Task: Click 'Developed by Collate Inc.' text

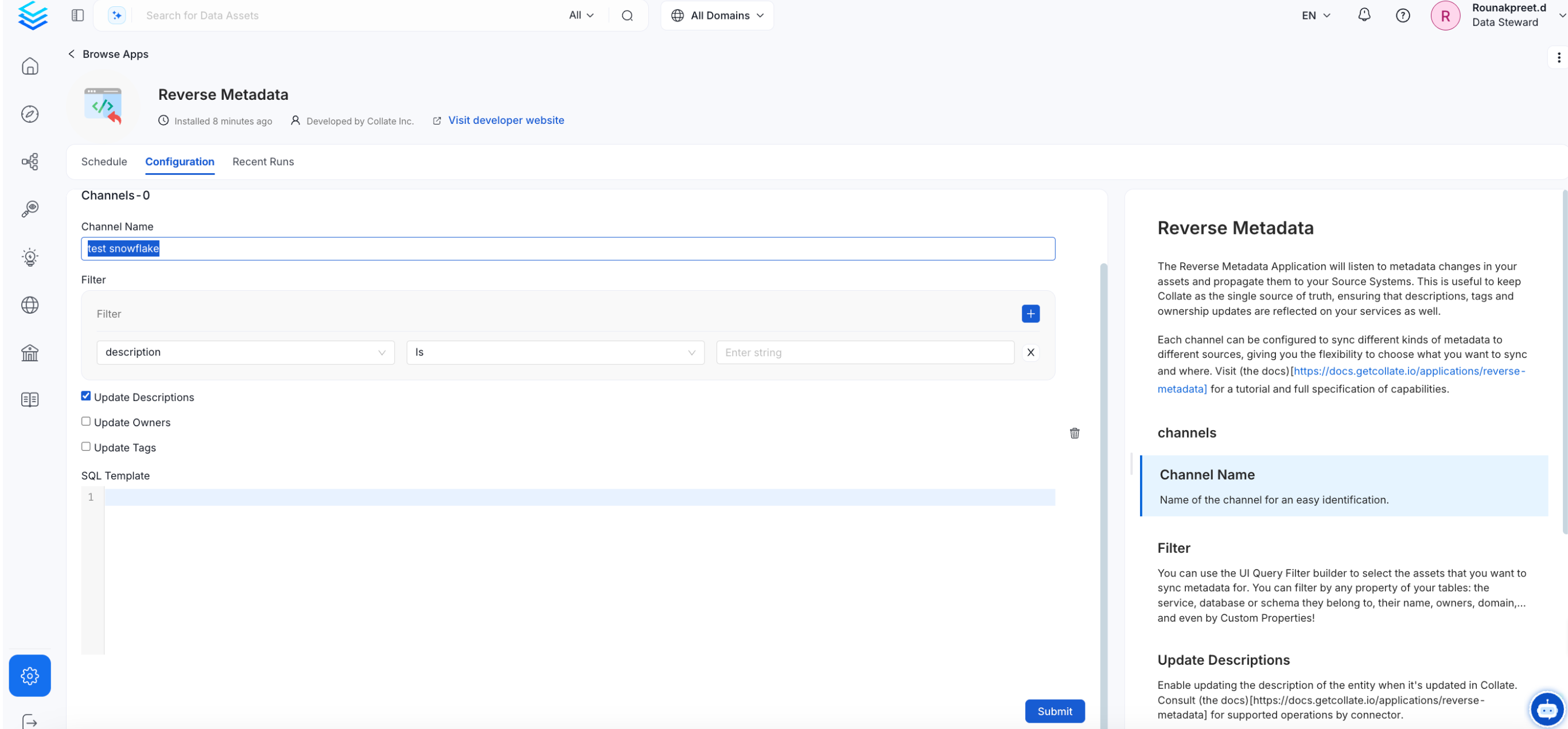Action: click(360, 121)
